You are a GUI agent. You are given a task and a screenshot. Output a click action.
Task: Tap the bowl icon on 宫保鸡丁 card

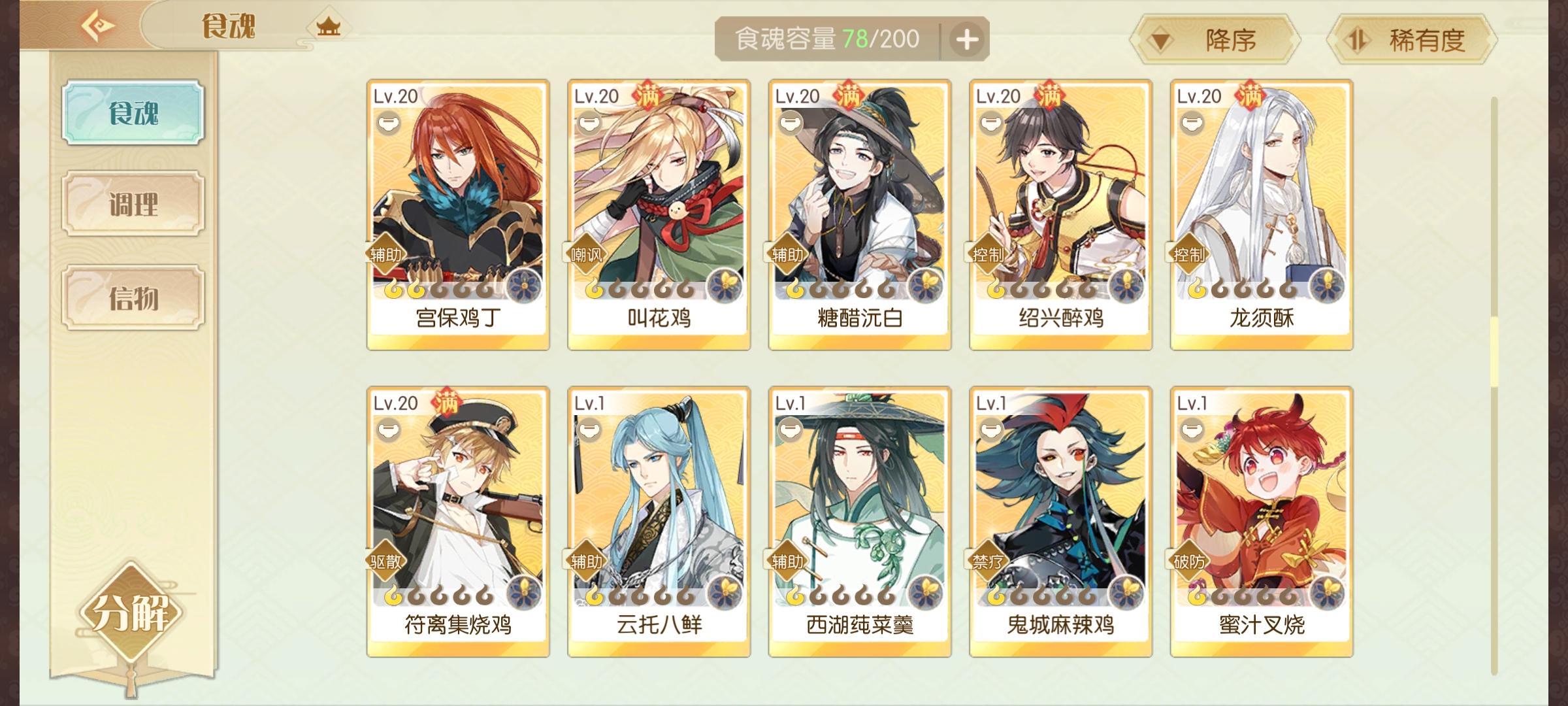point(389,122)
